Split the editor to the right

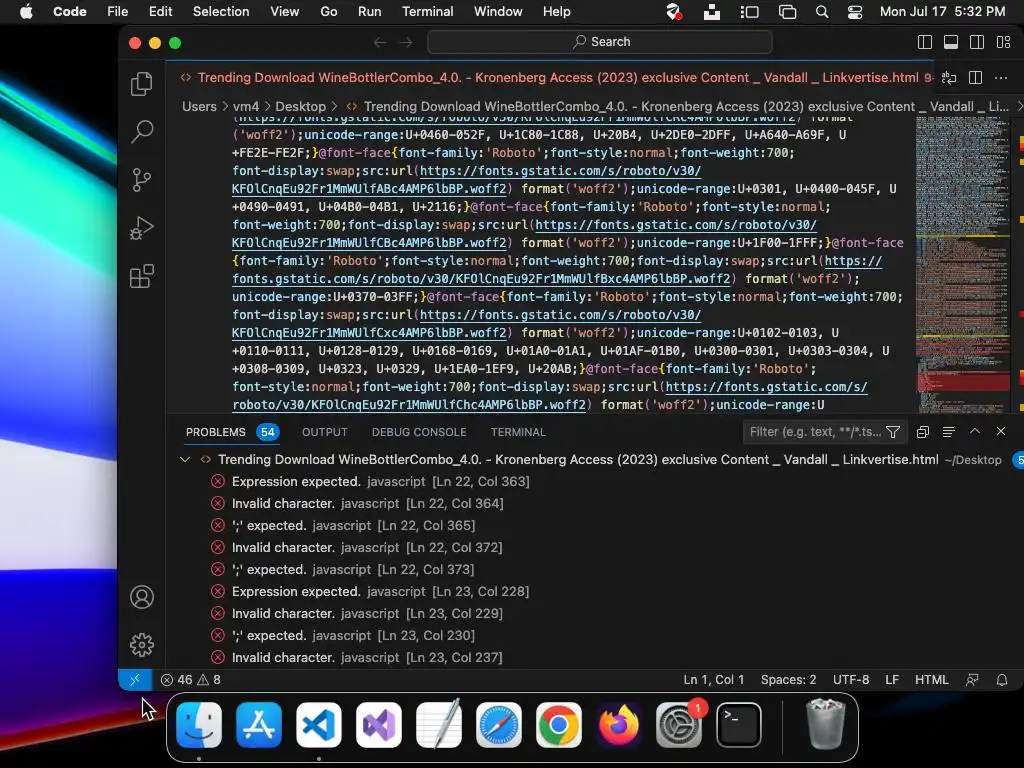(x=976, y=78)
